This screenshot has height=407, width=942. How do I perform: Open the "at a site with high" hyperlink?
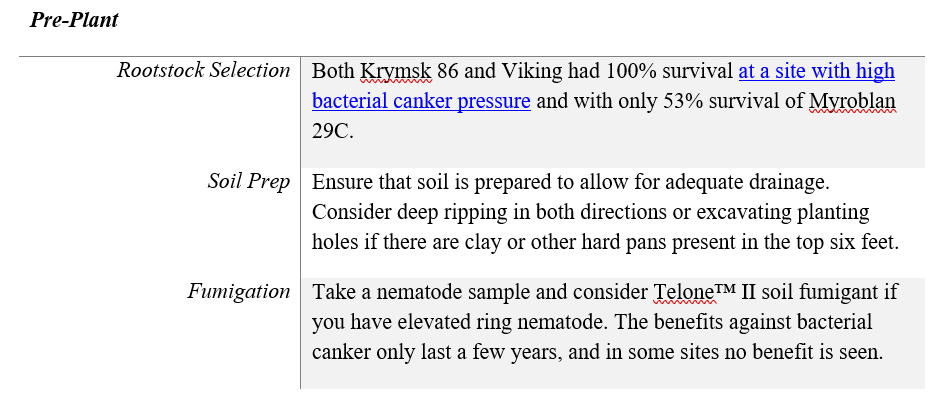point(816,72)
